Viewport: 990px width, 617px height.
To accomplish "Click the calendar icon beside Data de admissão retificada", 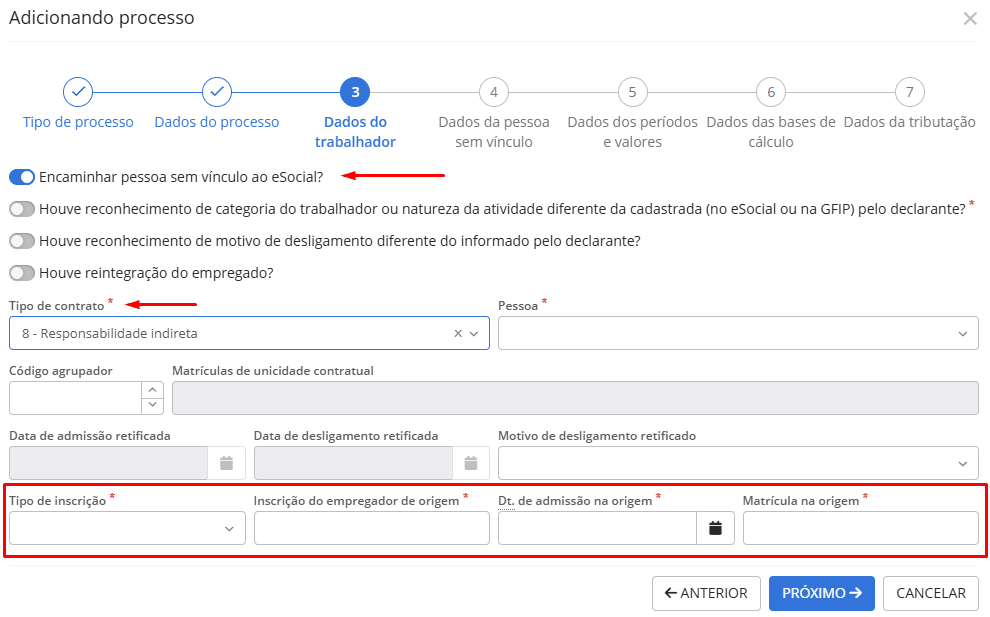I will (226, 462).
